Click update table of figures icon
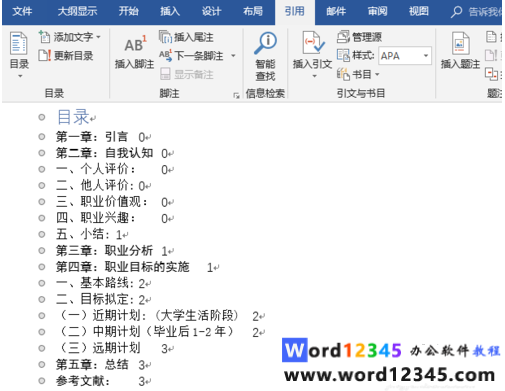Viewport: 505px width, 391px height. [491, 55]
